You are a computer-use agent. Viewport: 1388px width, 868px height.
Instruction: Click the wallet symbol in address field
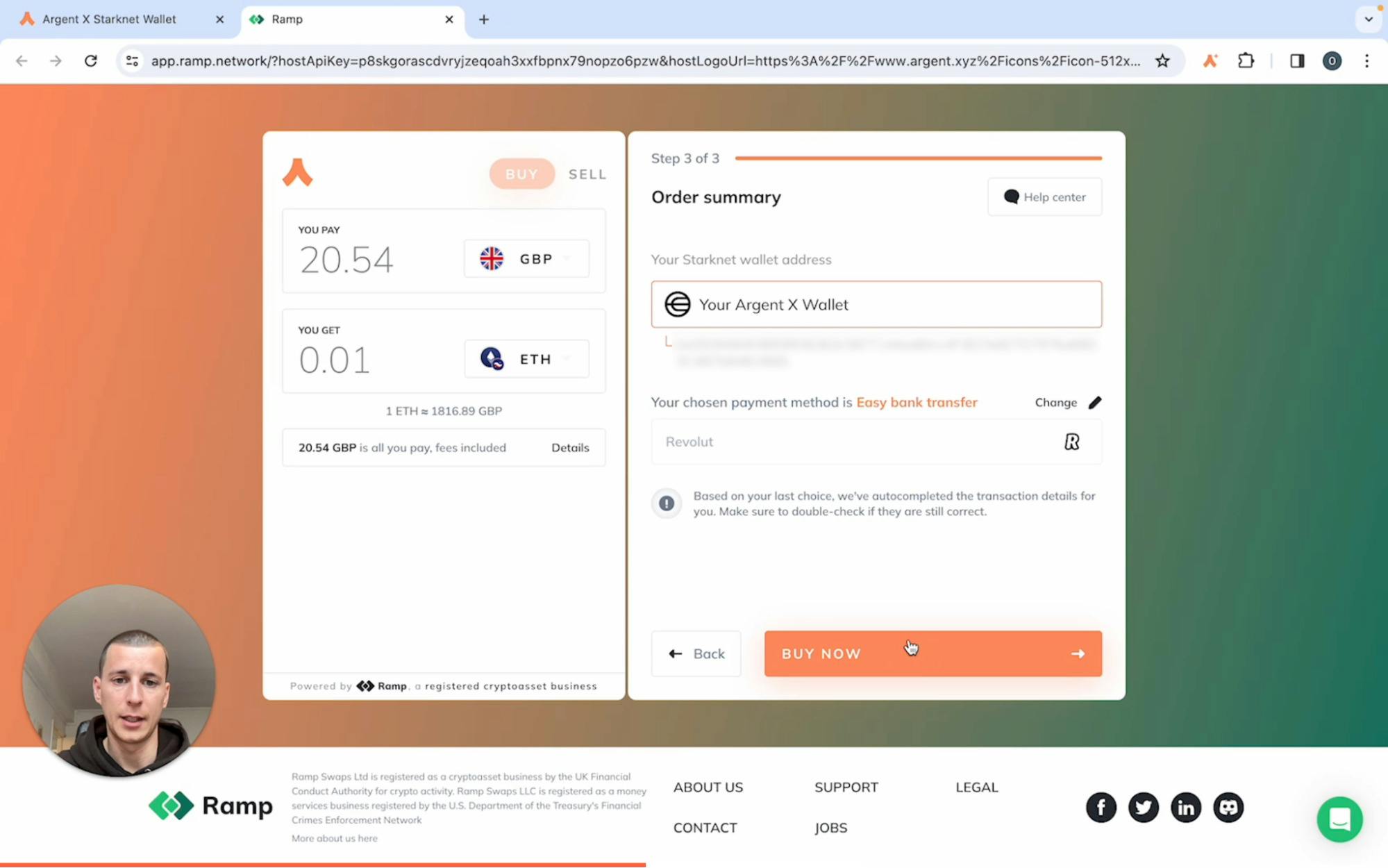[677, 304]
